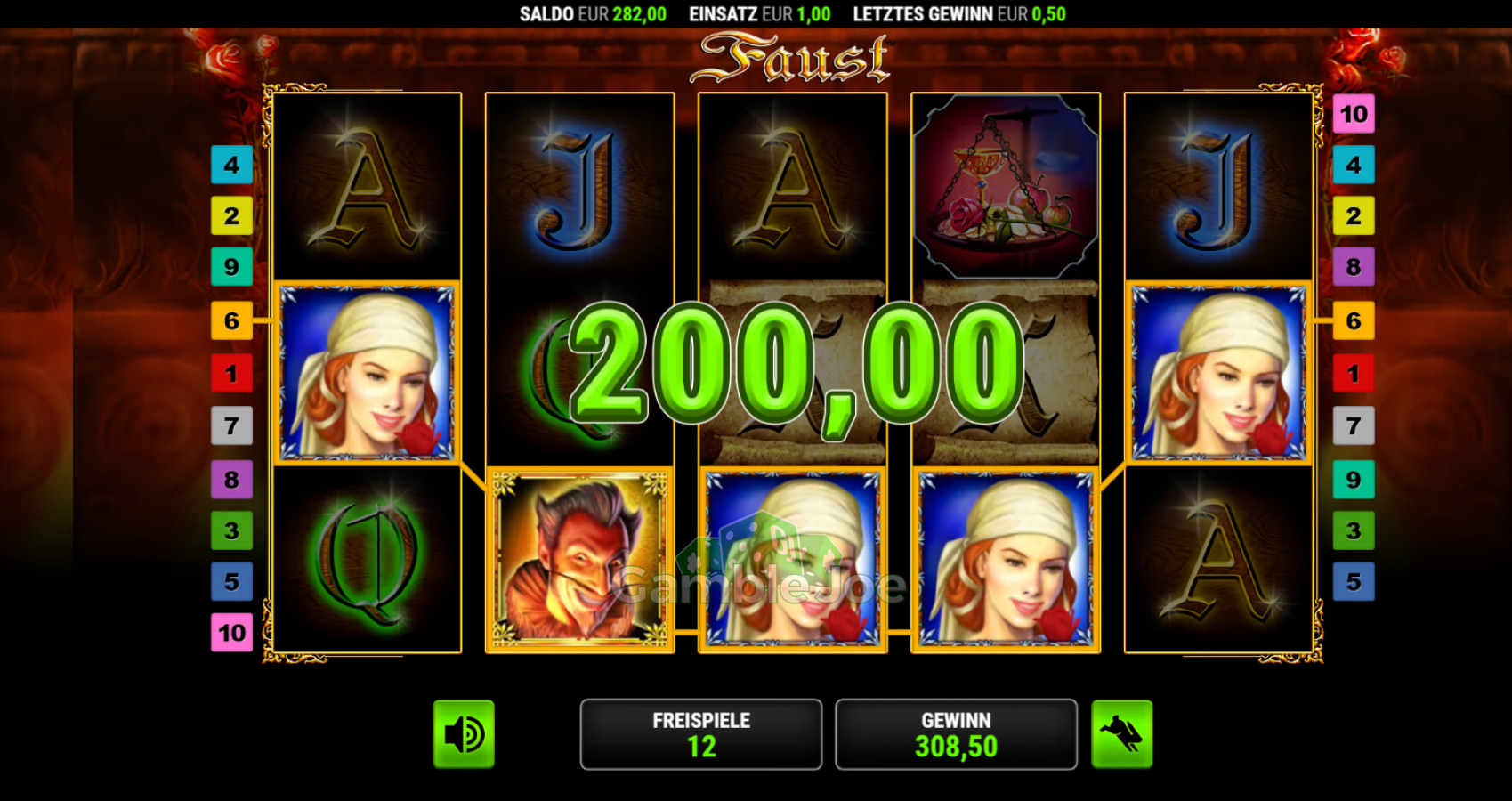Screen dimensions: 1512x801
Task: Select pink payline 10 marker at top right
Action: pyautogui.click(x=1354, y=114)
